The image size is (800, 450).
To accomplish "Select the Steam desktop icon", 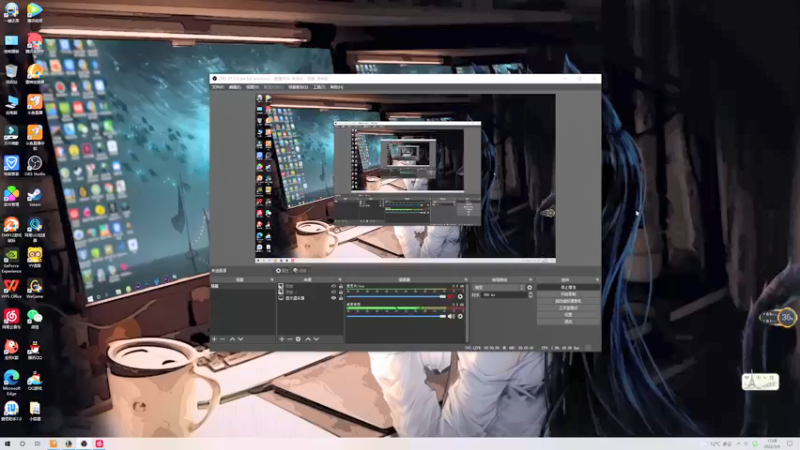I will pyautogui.click(x=35, y=196).
